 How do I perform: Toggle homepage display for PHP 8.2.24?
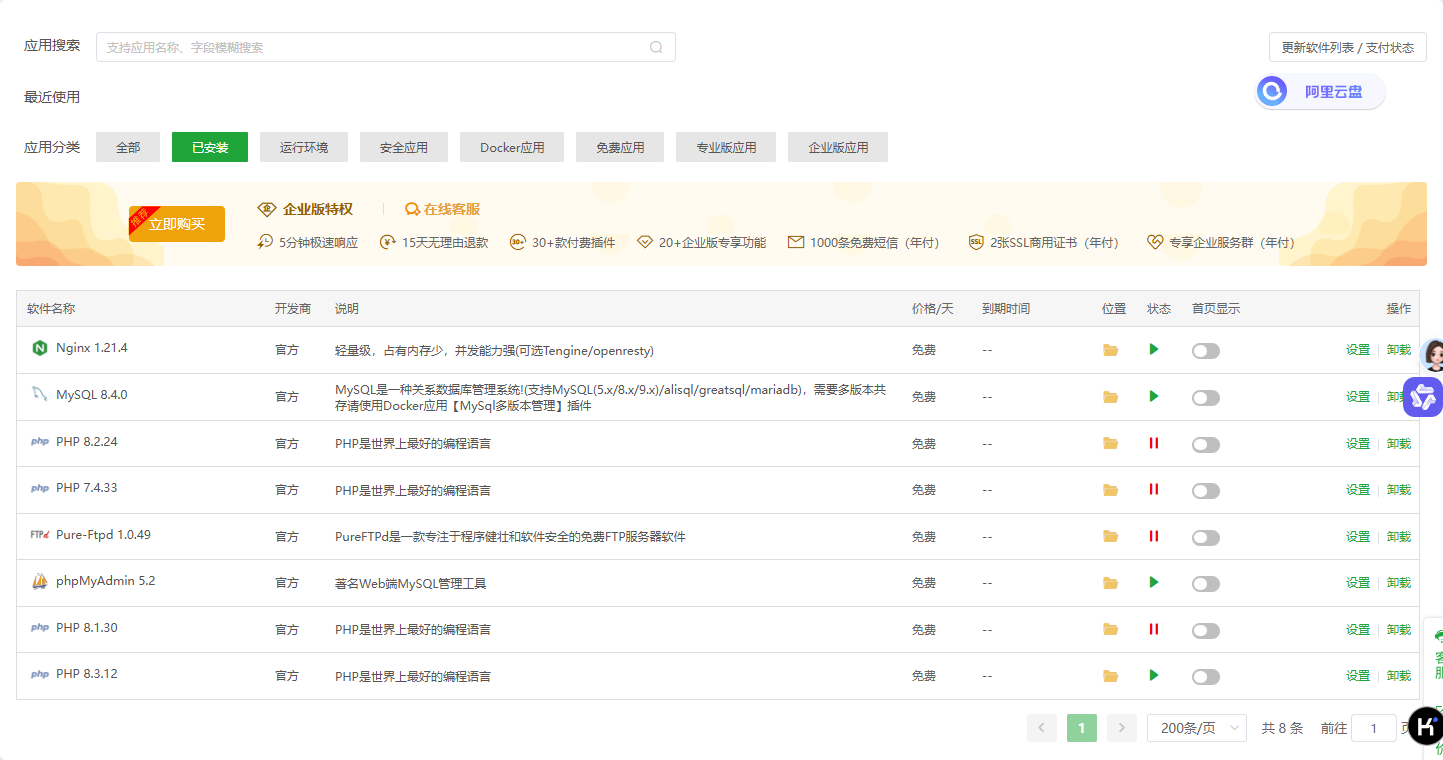pos(1206,444)
